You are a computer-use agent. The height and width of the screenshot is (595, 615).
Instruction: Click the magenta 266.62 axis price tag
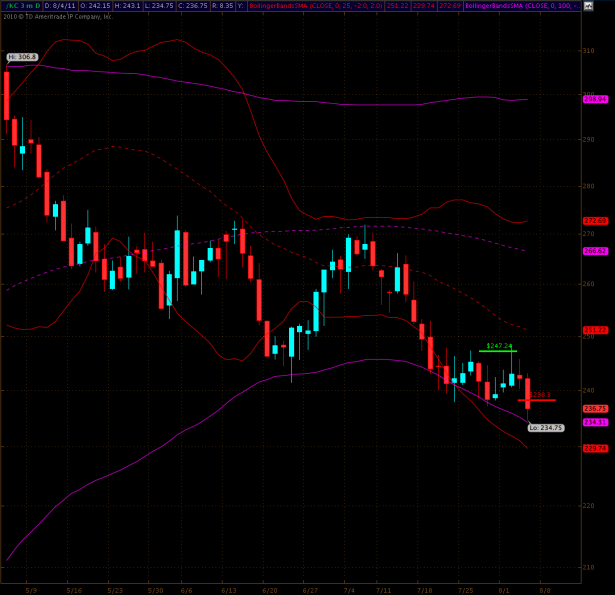(596, 251)
